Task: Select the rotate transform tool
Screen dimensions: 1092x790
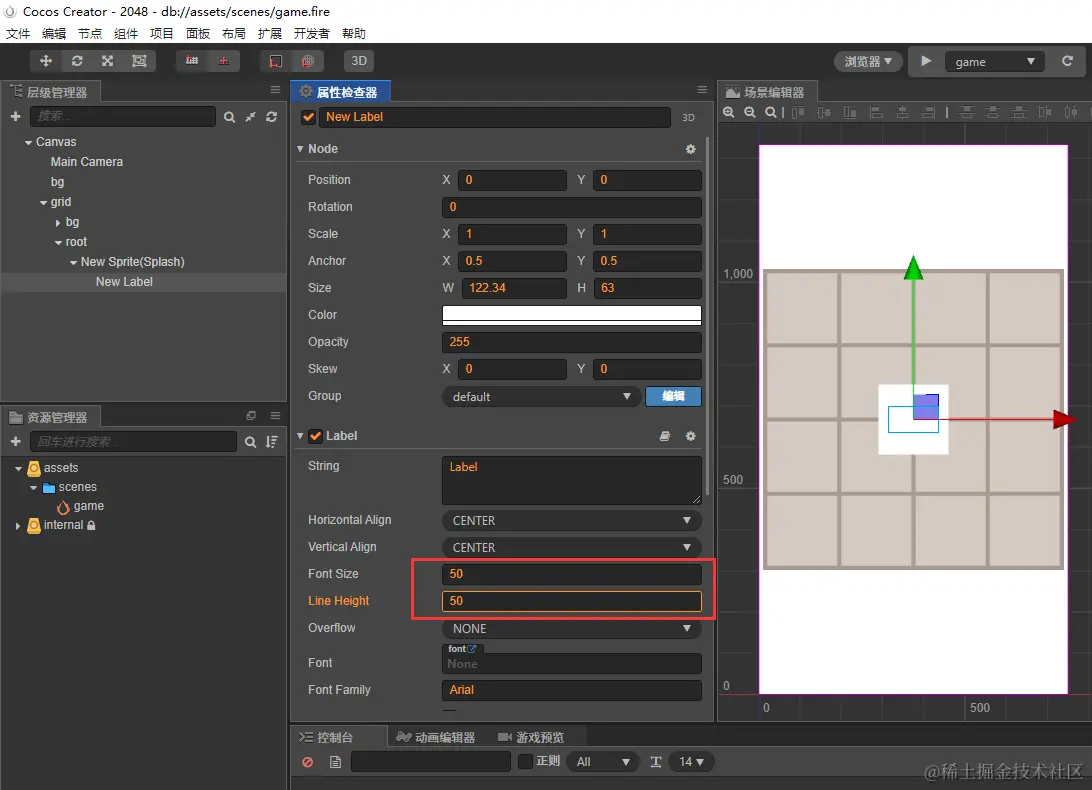Action: pos(77,61)
